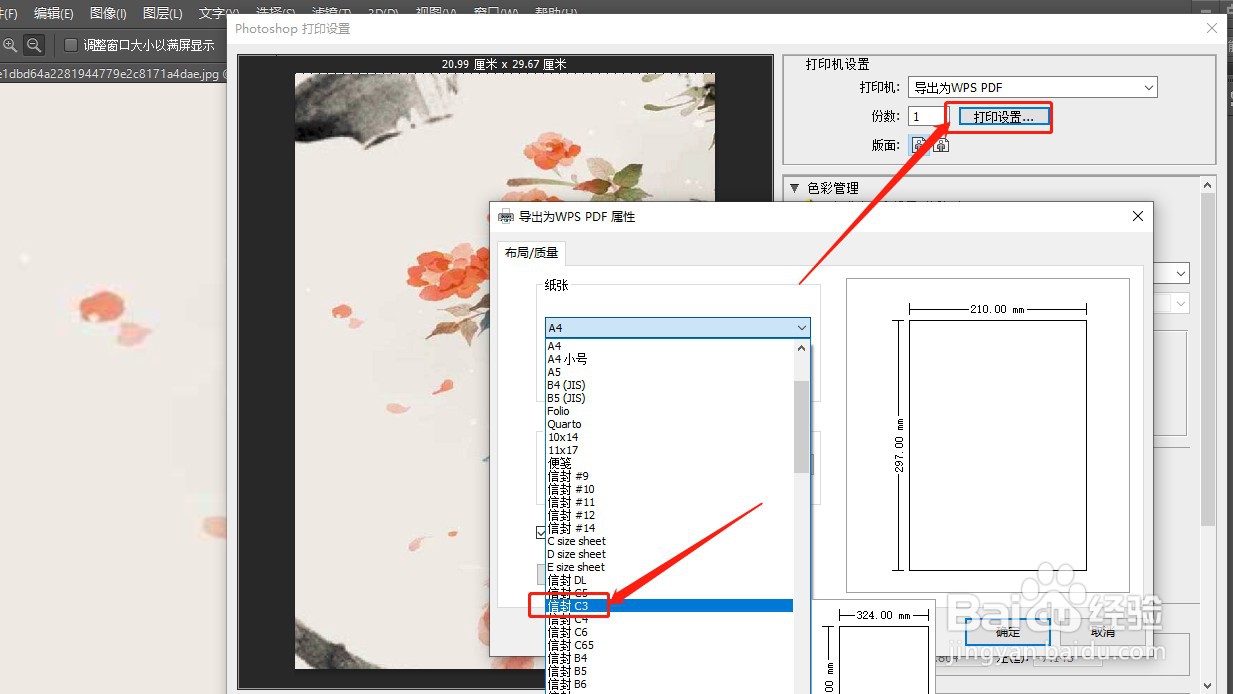Open the printer dropdown showing 导出为WPS PDF
This screenshot has width=1233, height=694.
point(1032,87)
